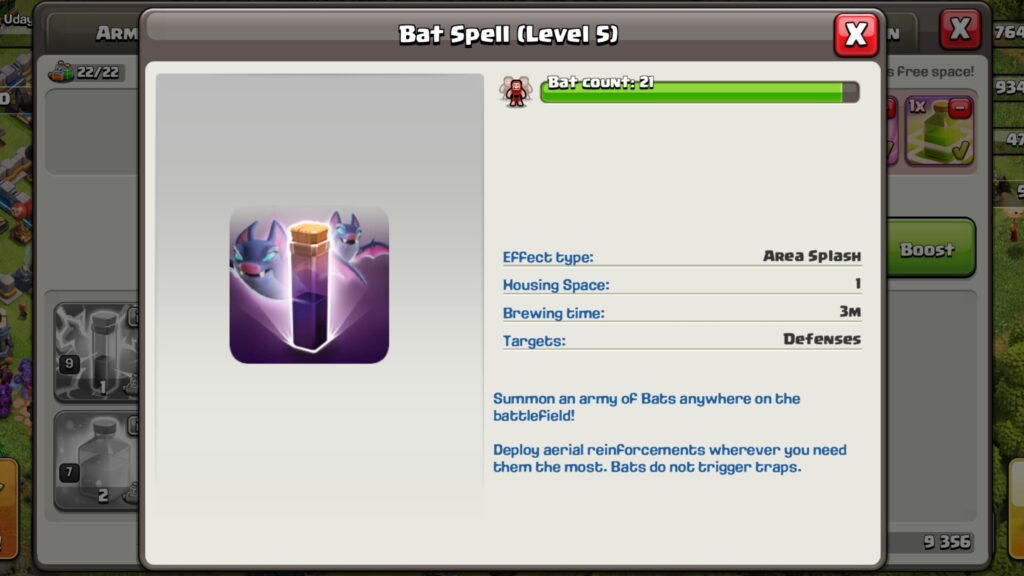Viewport: 1024px width, 576px height.
Task: Close the army training window behind
Action: pyautogui.click(x=959, y=29)
